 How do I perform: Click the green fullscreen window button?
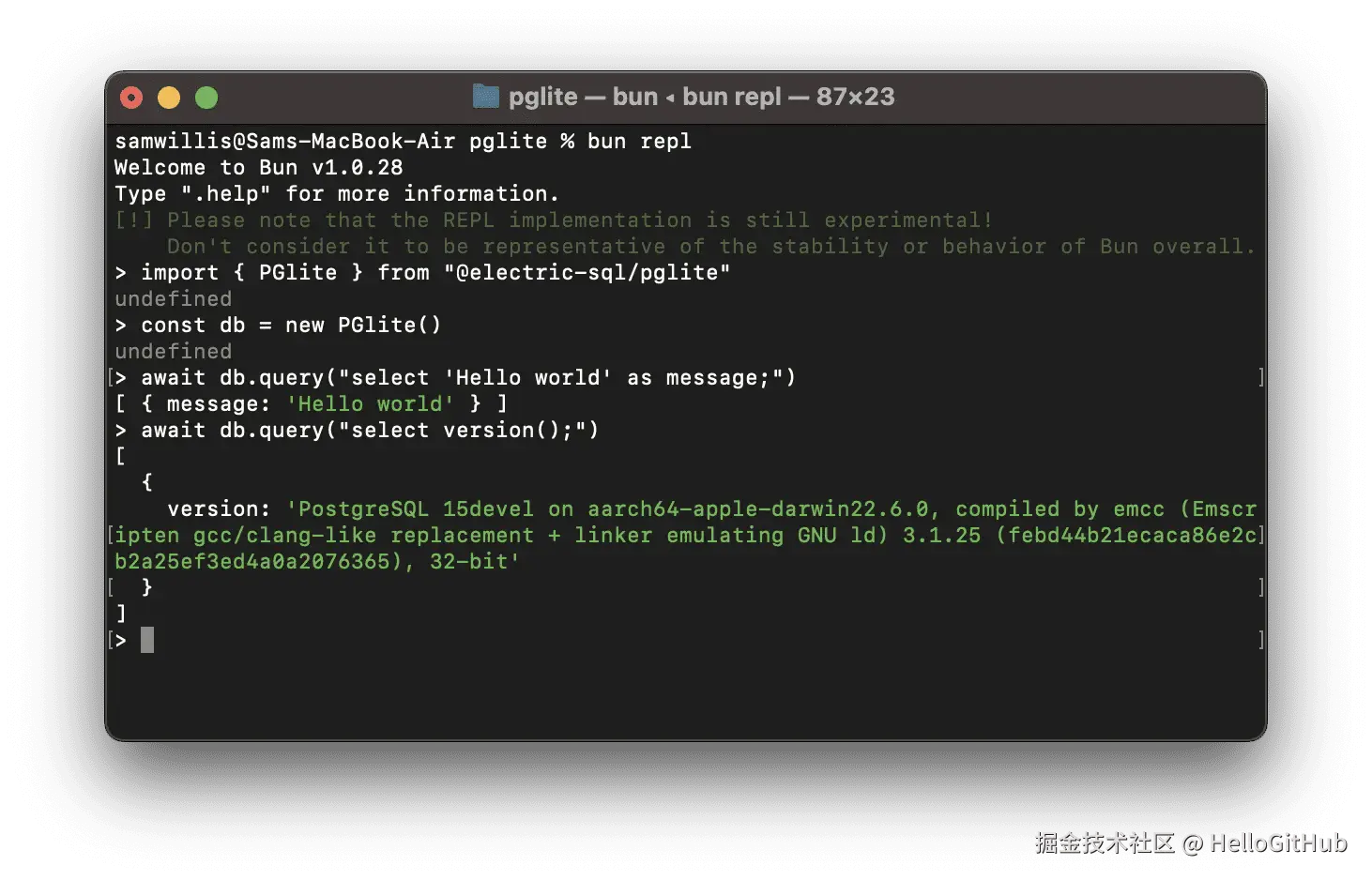click(206, 98)
